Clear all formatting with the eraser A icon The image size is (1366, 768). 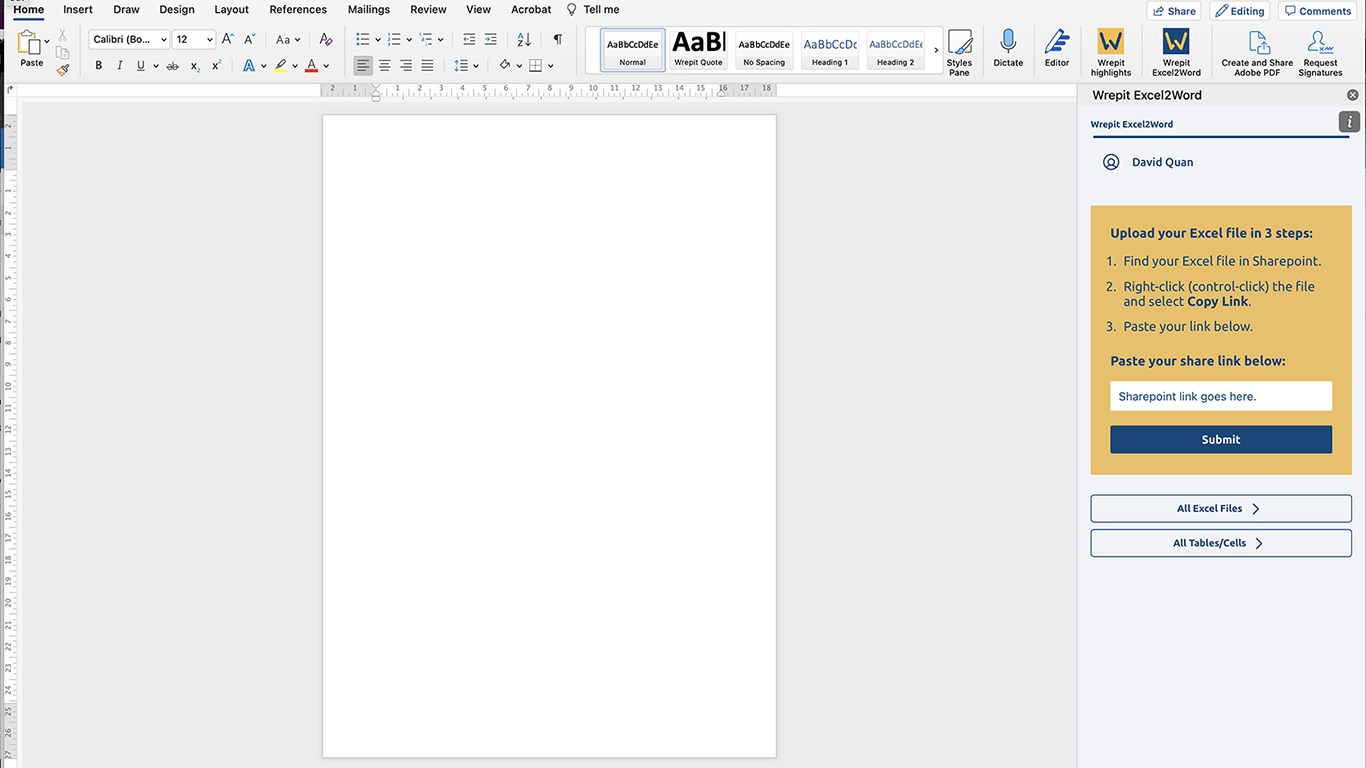[325, 39]
